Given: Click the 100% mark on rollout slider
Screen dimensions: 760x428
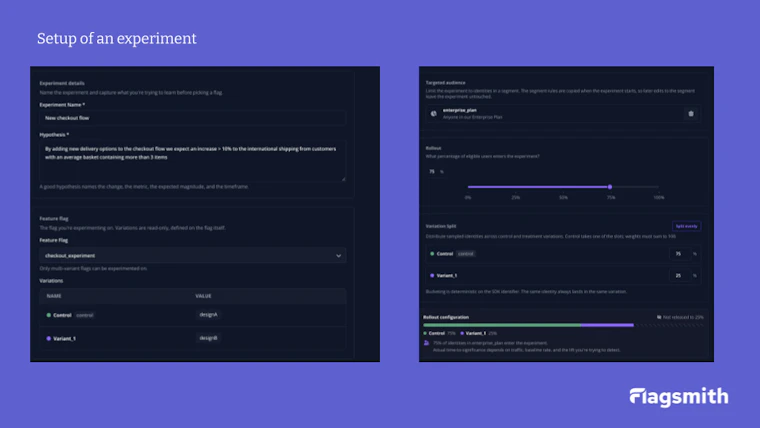Looking at the screenshot, I should (659, 197).
